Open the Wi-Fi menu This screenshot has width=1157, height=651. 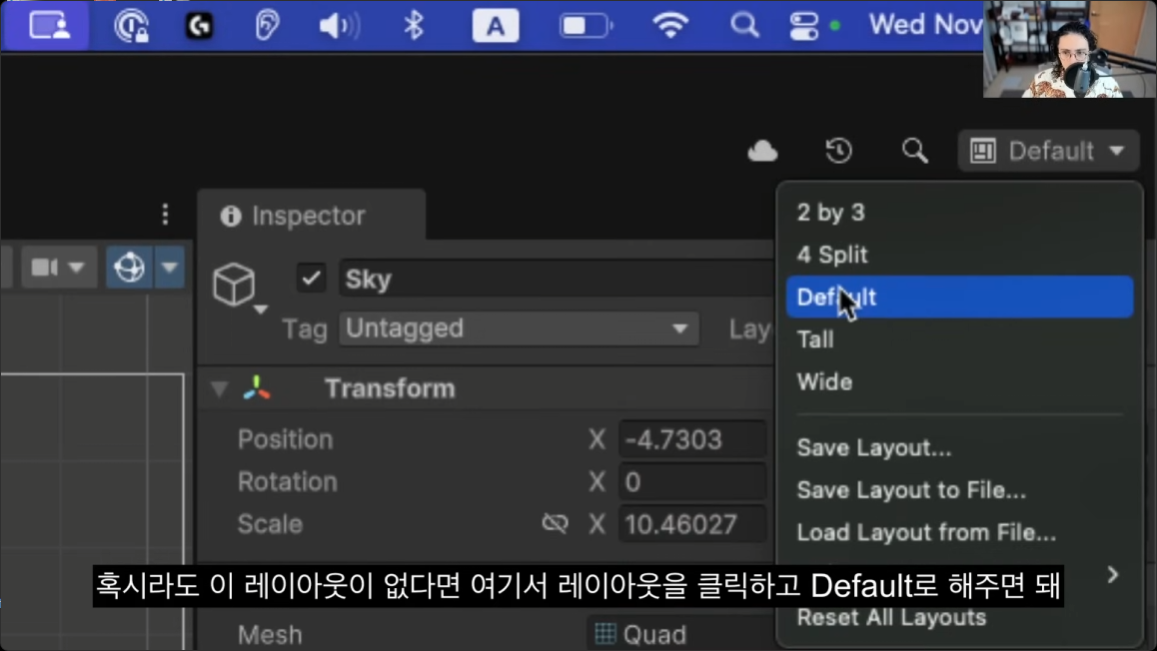coord(670,26)
